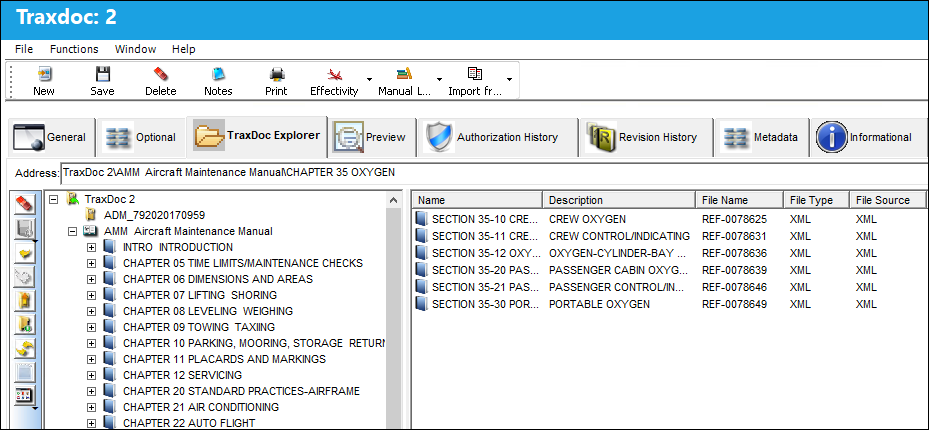Image resolution: width=929 pixels, height=430 pixels.
Task: Click the Save floppy icon in the top toolbar
Action: 102,74
